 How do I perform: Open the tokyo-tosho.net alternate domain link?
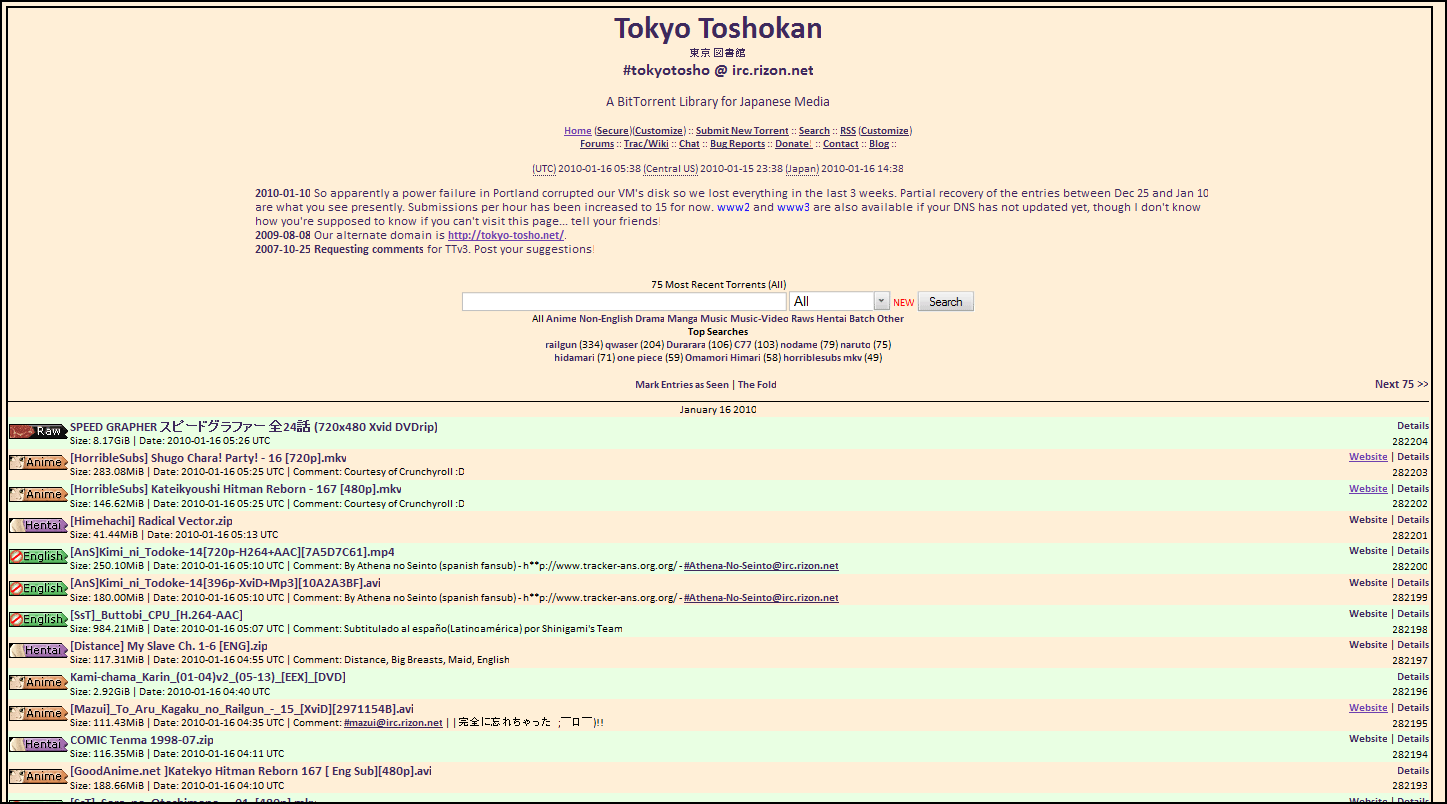click(506, 235)
